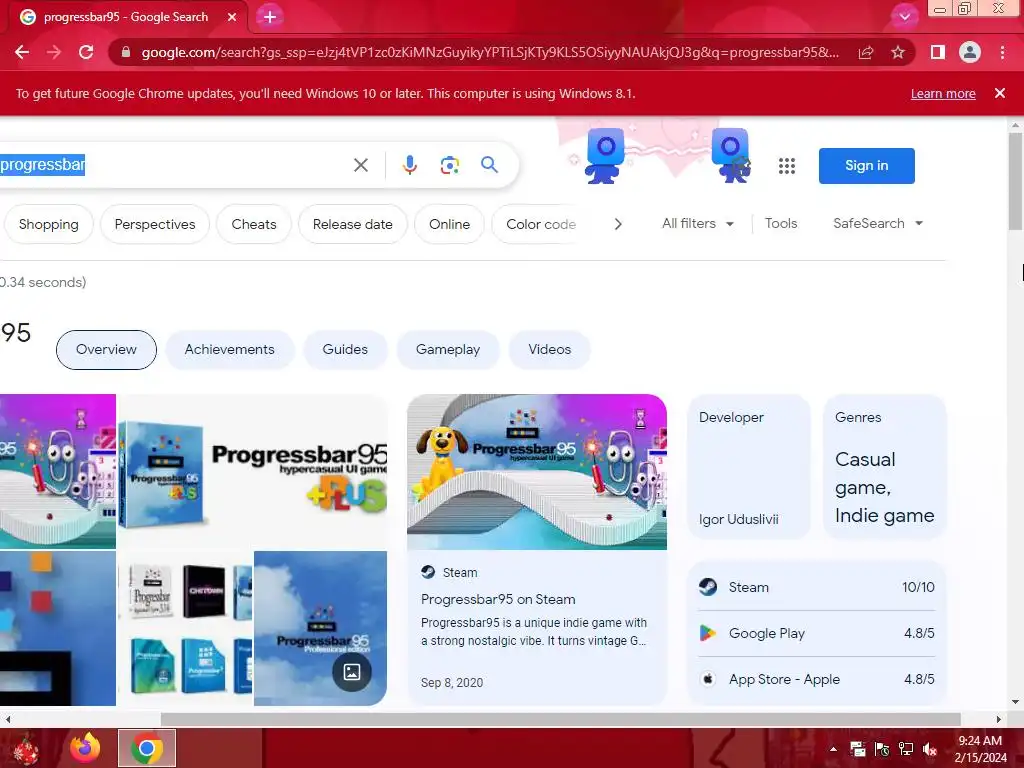Click the tab search dropdown arrow
This screenshot has width=1024, height=768.
[904, 17]
